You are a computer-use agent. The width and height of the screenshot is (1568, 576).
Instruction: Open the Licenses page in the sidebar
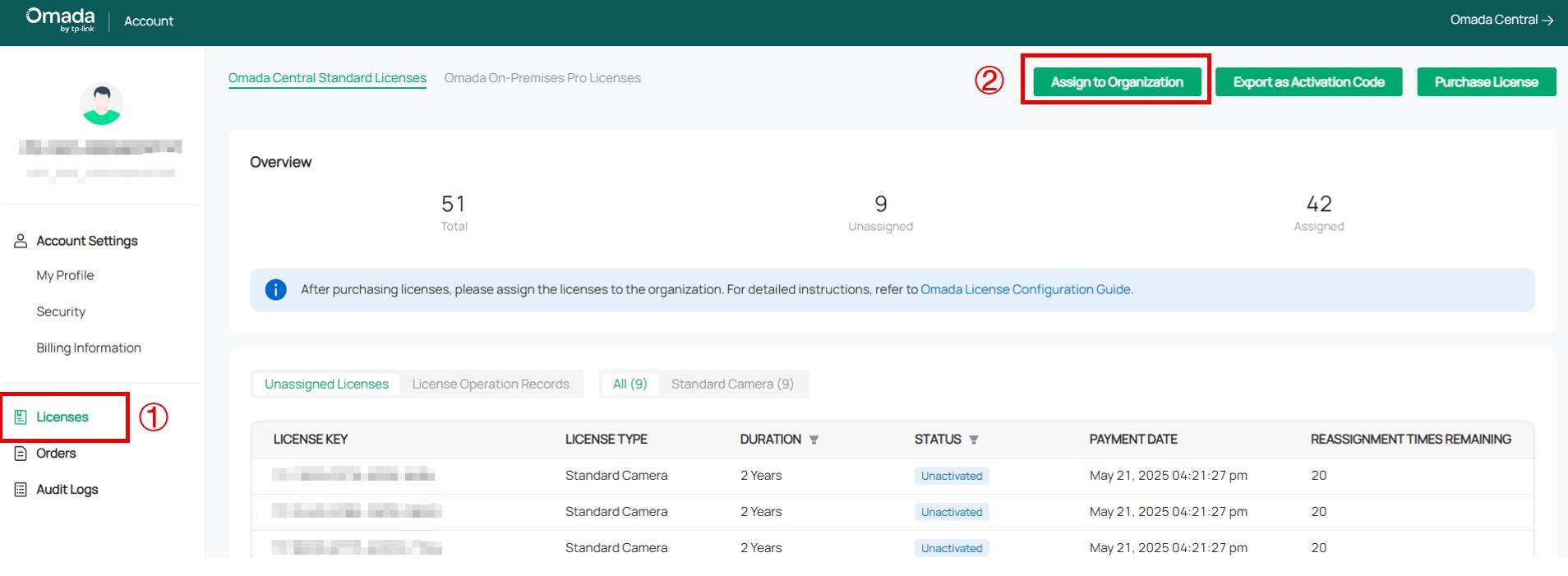tap(62, 417)
